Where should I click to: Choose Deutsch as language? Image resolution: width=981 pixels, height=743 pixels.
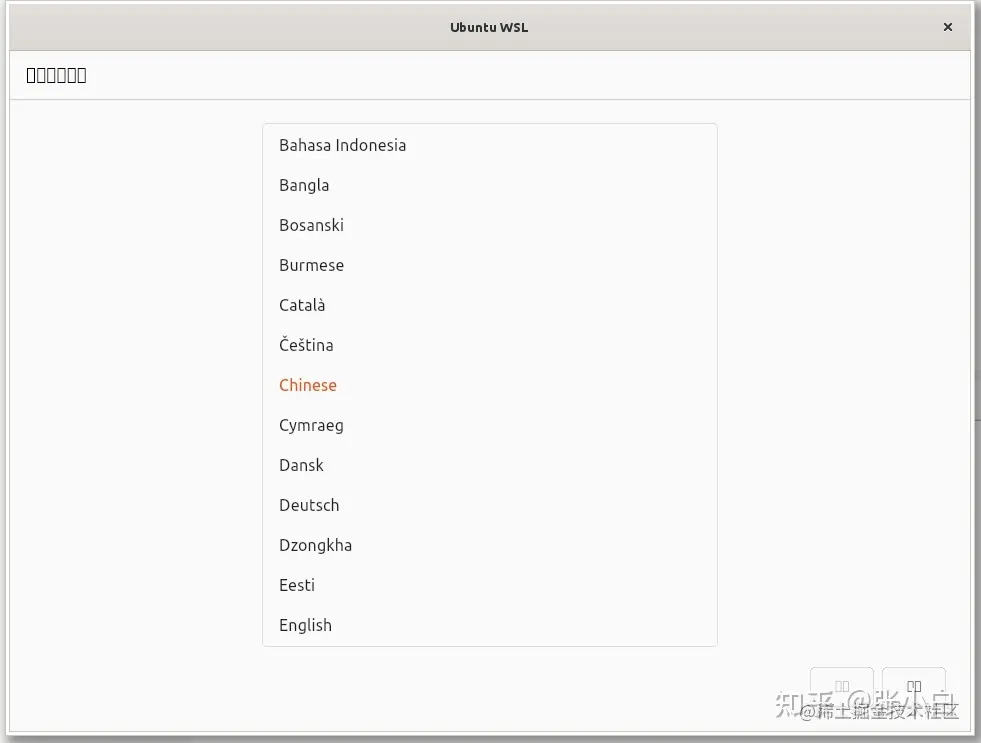pos(489,505)
